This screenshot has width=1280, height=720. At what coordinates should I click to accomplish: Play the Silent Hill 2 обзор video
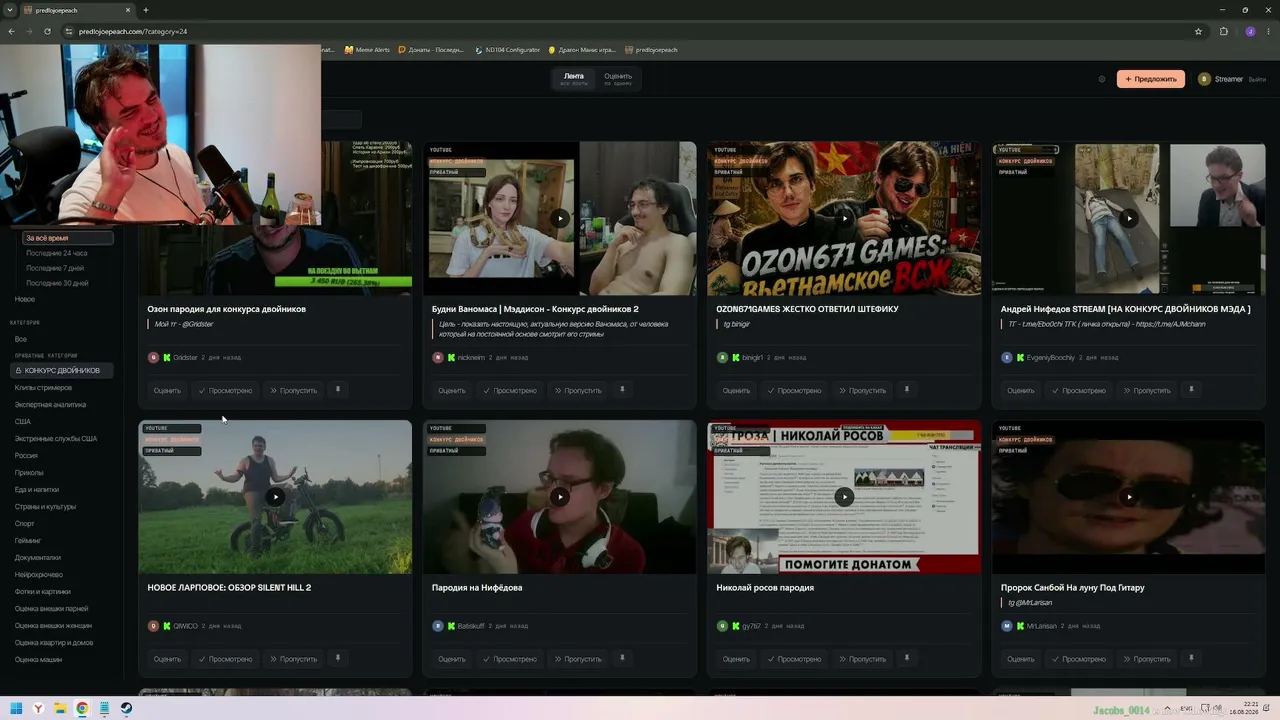[275, 497]
